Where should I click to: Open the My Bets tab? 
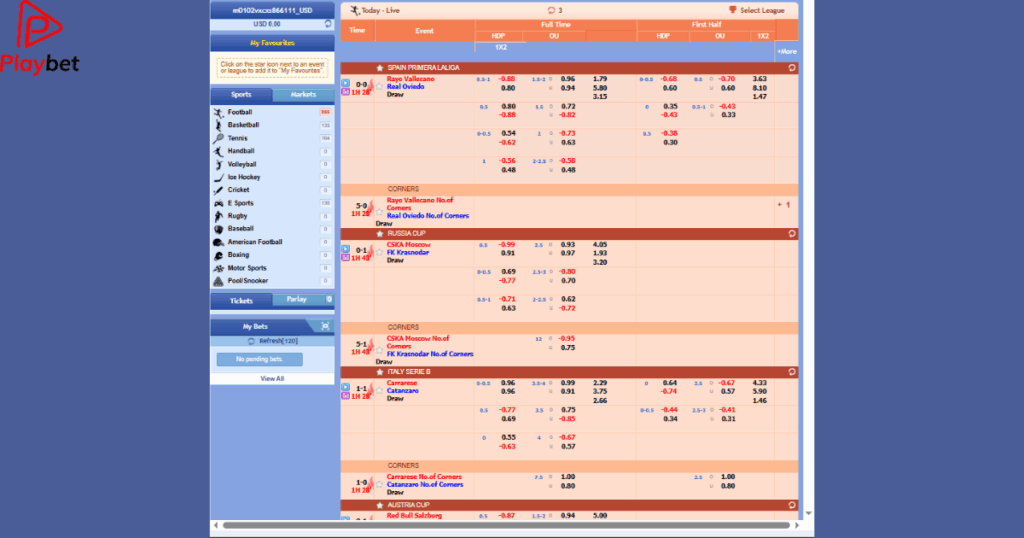click(255, 326)
